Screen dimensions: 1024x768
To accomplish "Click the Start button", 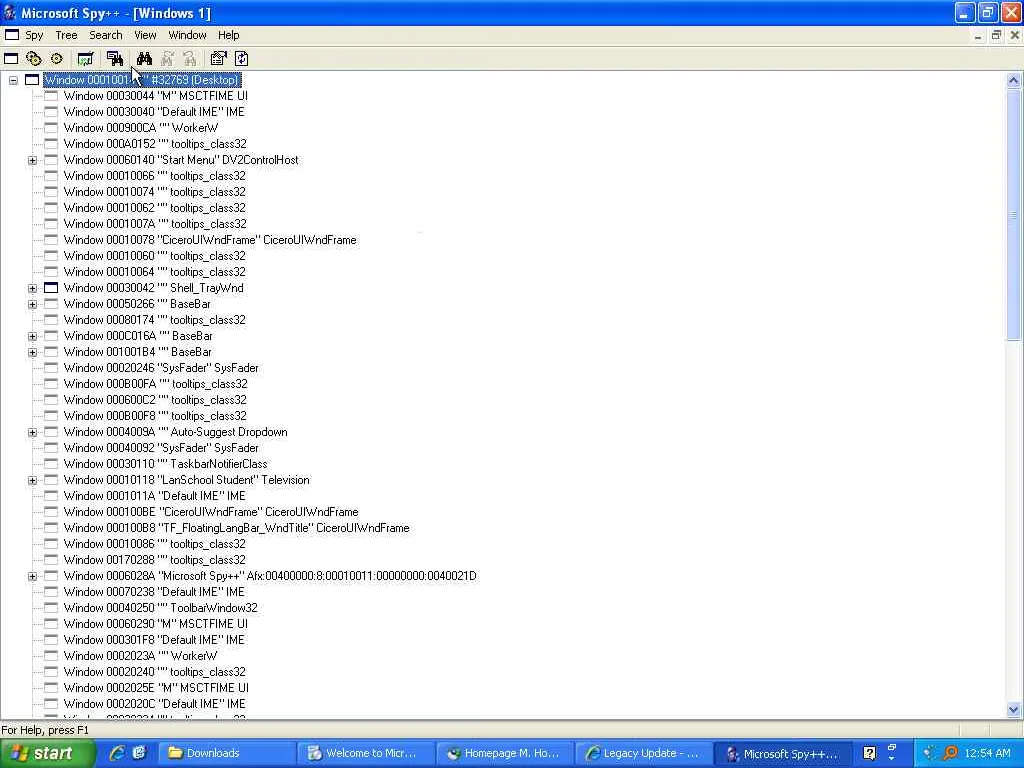I will click(48, 753).
